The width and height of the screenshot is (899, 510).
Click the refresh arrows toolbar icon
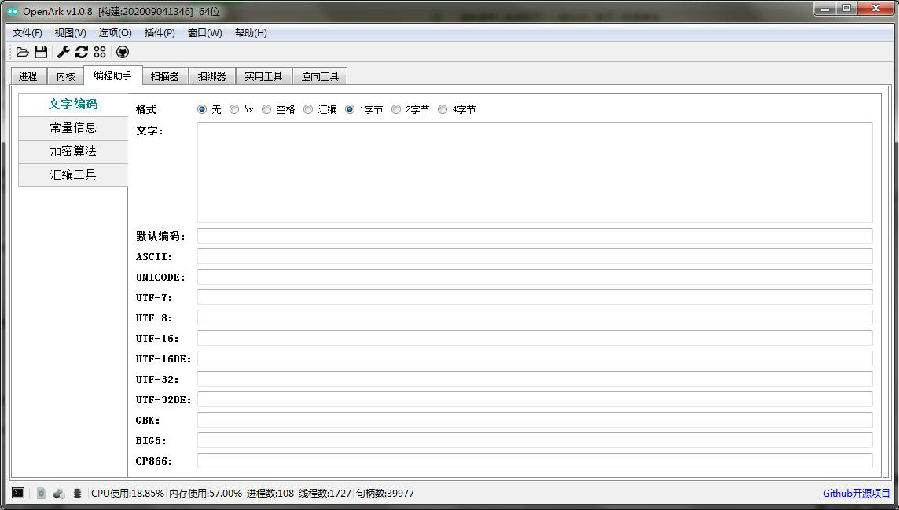click(x=81, y=52)
